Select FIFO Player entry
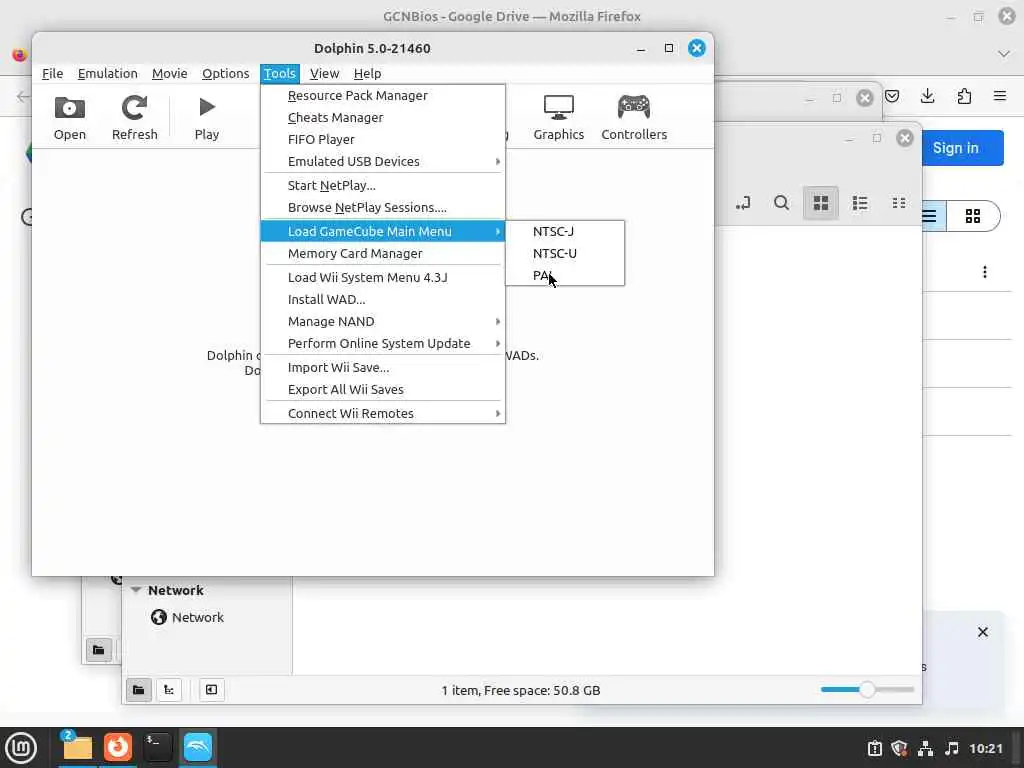The image size is (1024, 768). point(383,139)
